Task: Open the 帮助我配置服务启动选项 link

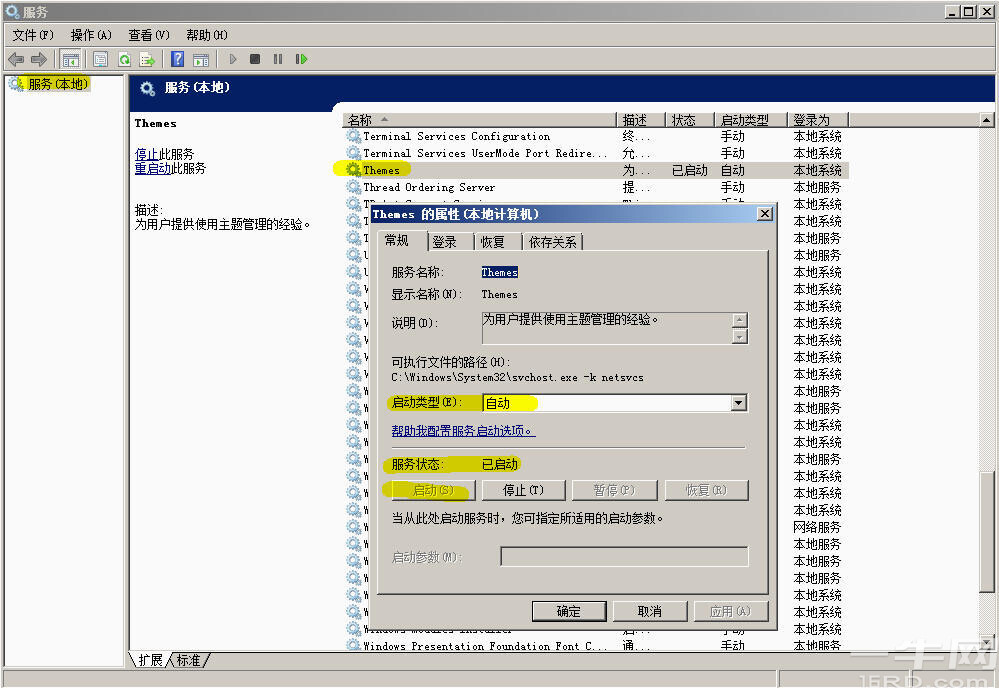Action: coord(462,431)
